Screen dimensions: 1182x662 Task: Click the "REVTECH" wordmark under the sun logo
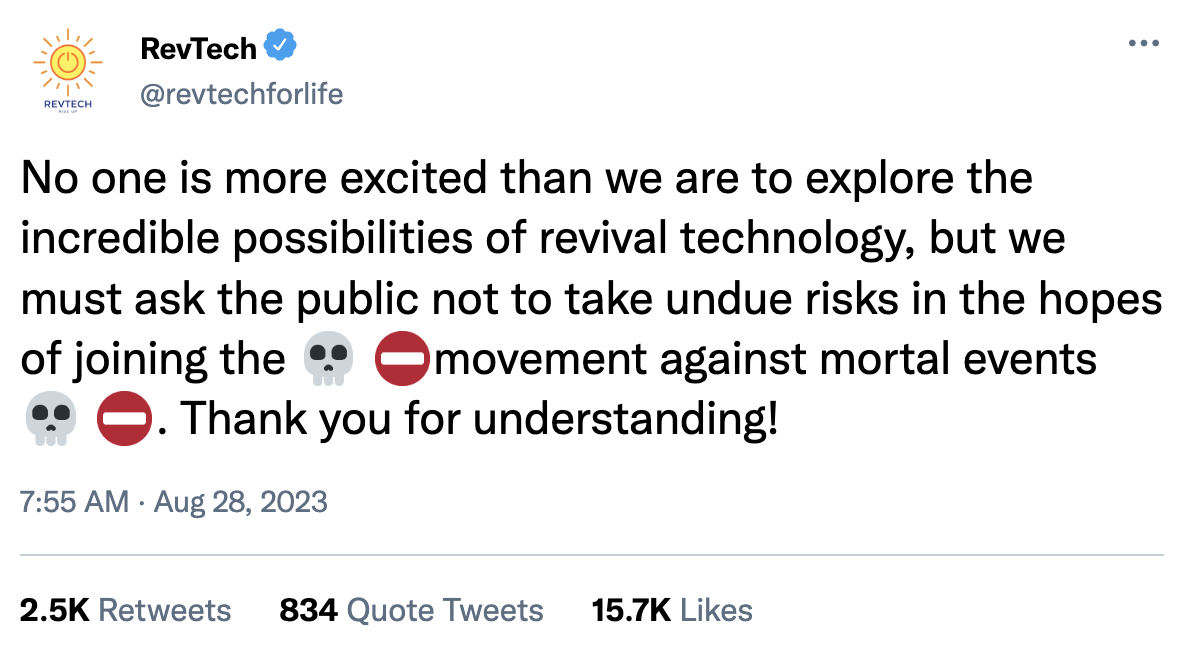click(x=68, y=103)
